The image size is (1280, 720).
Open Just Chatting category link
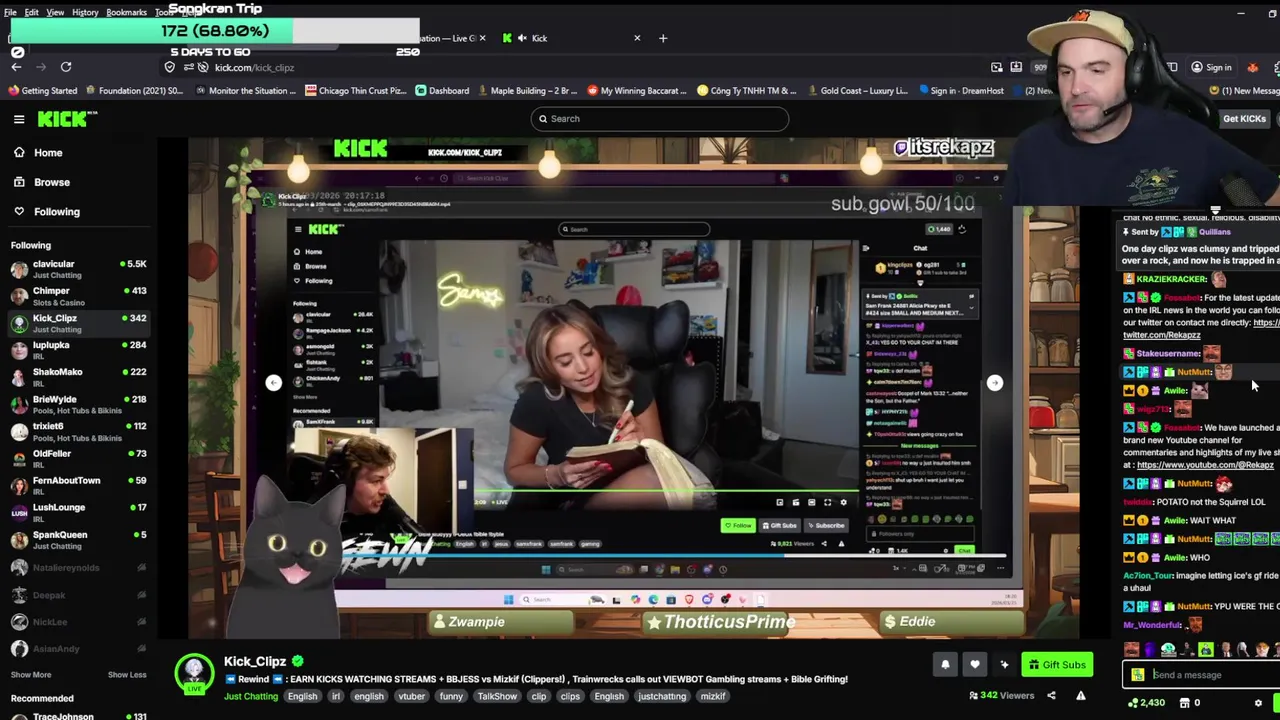point(251,696)
